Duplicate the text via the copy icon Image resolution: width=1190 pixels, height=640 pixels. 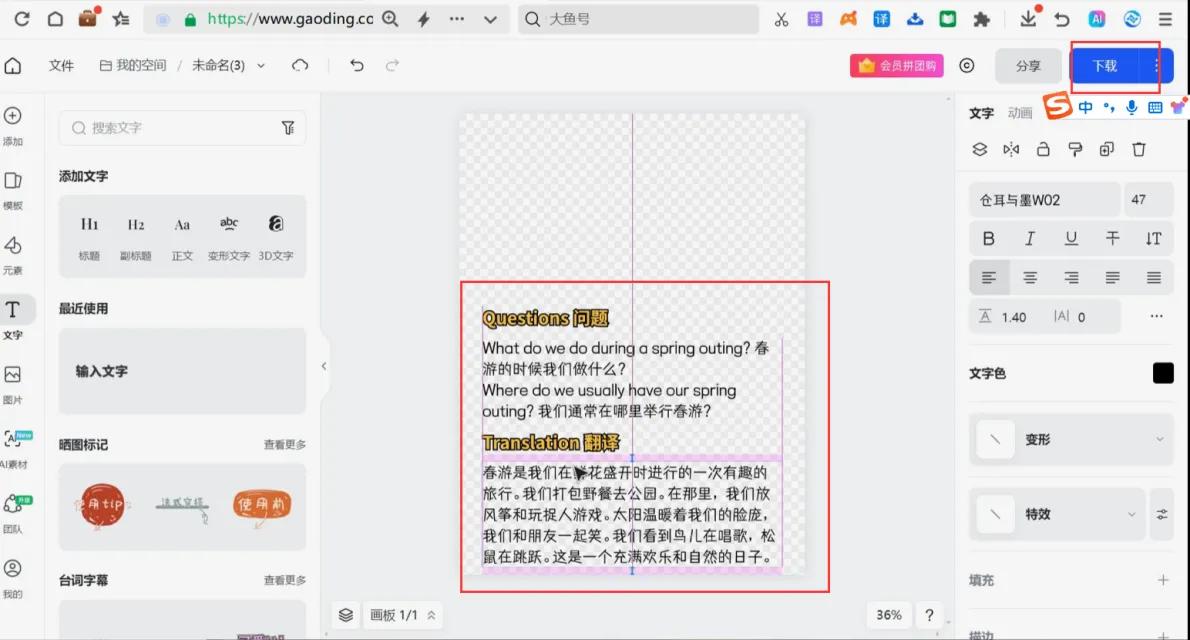[x=1107, y=149]
